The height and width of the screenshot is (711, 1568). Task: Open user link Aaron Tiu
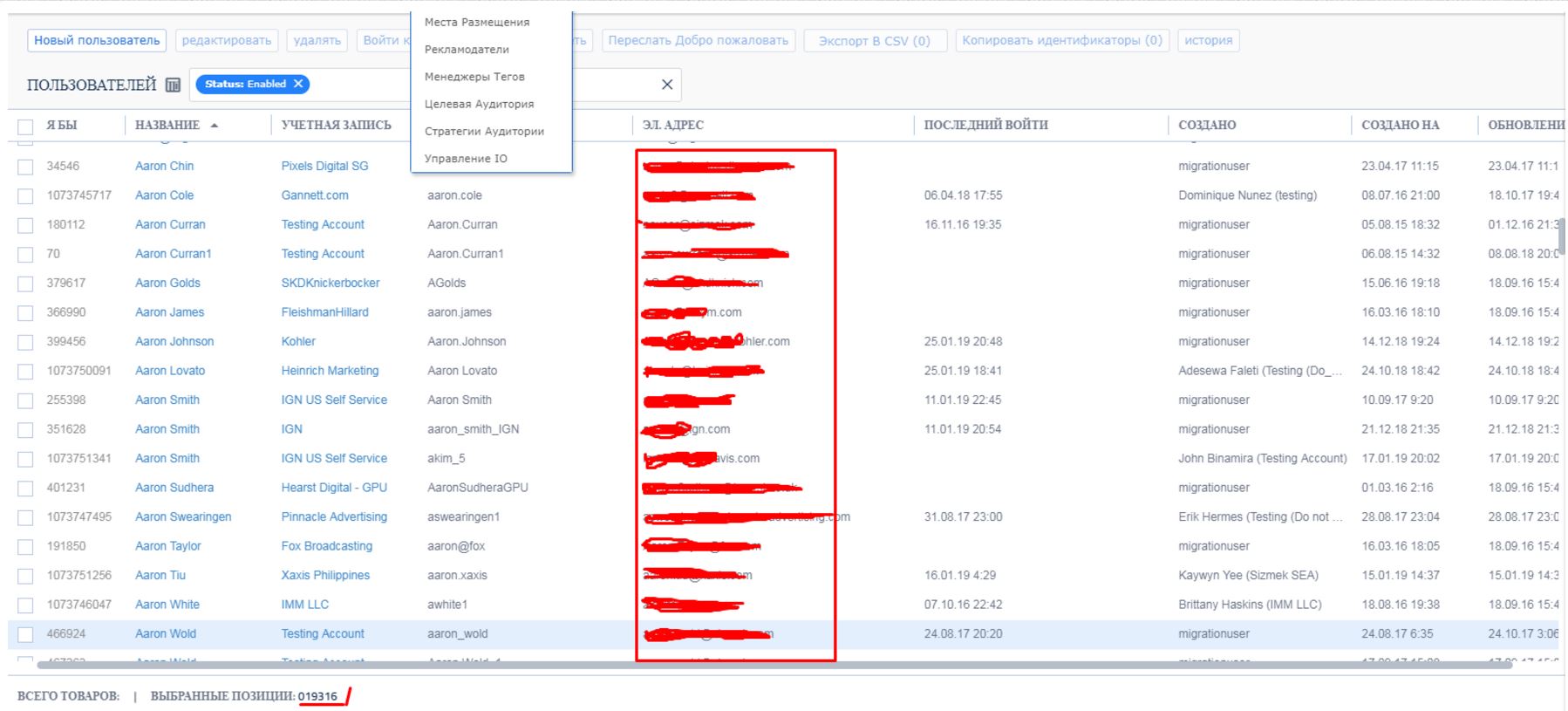tap(160, 575)
